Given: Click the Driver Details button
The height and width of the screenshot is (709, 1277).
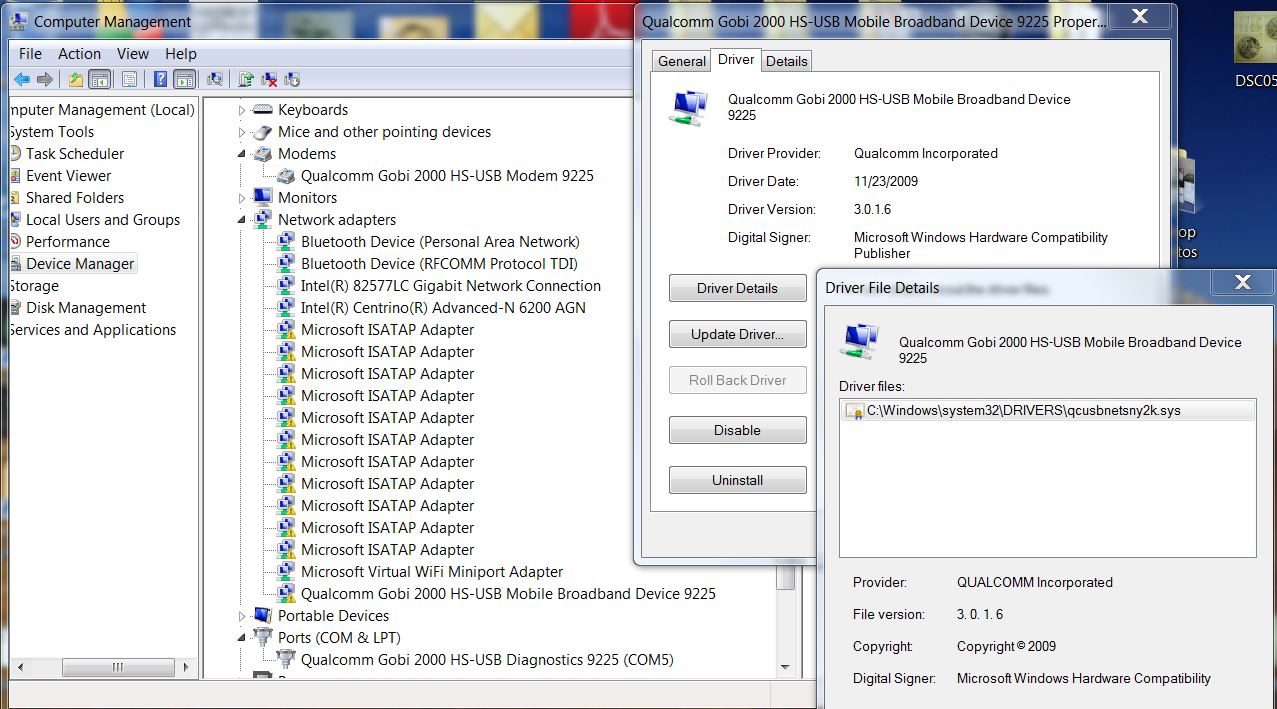Looking at the screenshot, I should point(738,288).
